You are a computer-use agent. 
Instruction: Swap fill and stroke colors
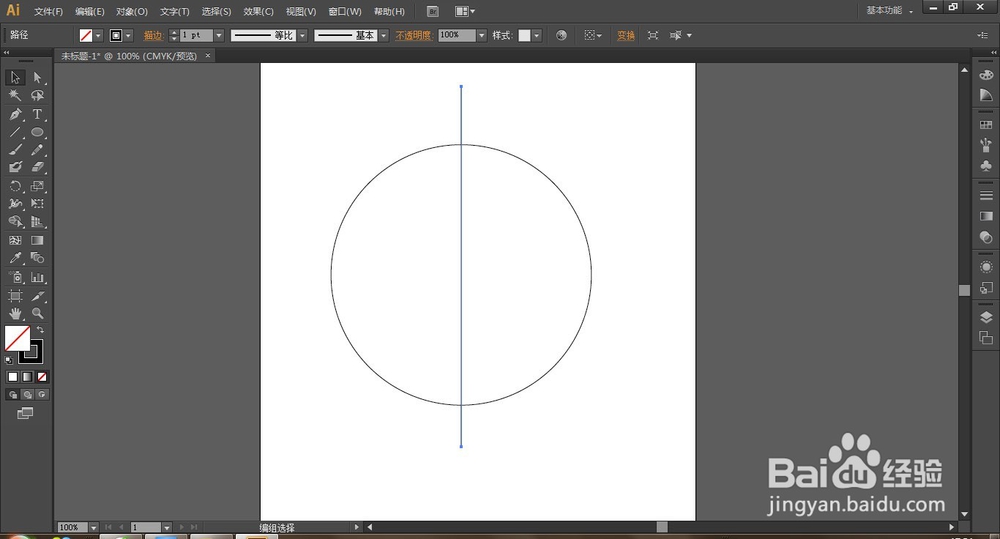click(x=40, y=329)
